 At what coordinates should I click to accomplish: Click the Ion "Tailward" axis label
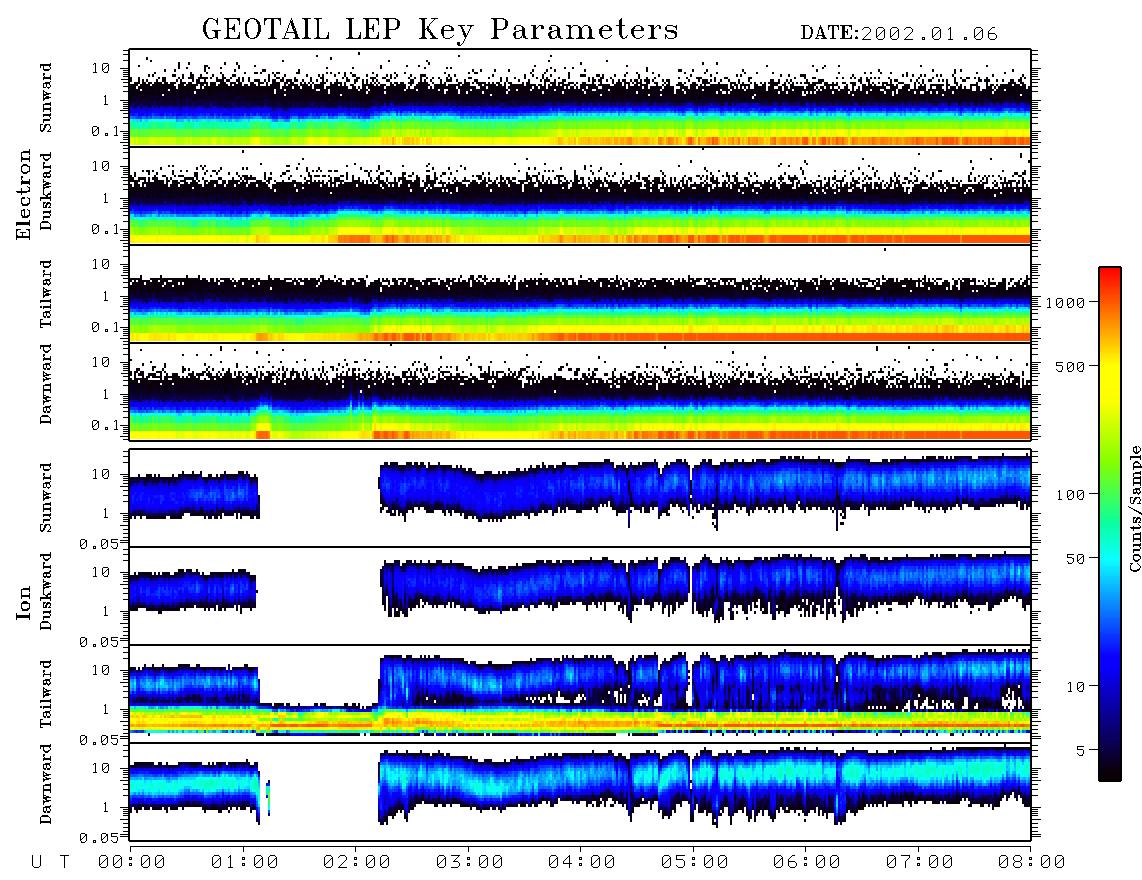click(45, 694)
